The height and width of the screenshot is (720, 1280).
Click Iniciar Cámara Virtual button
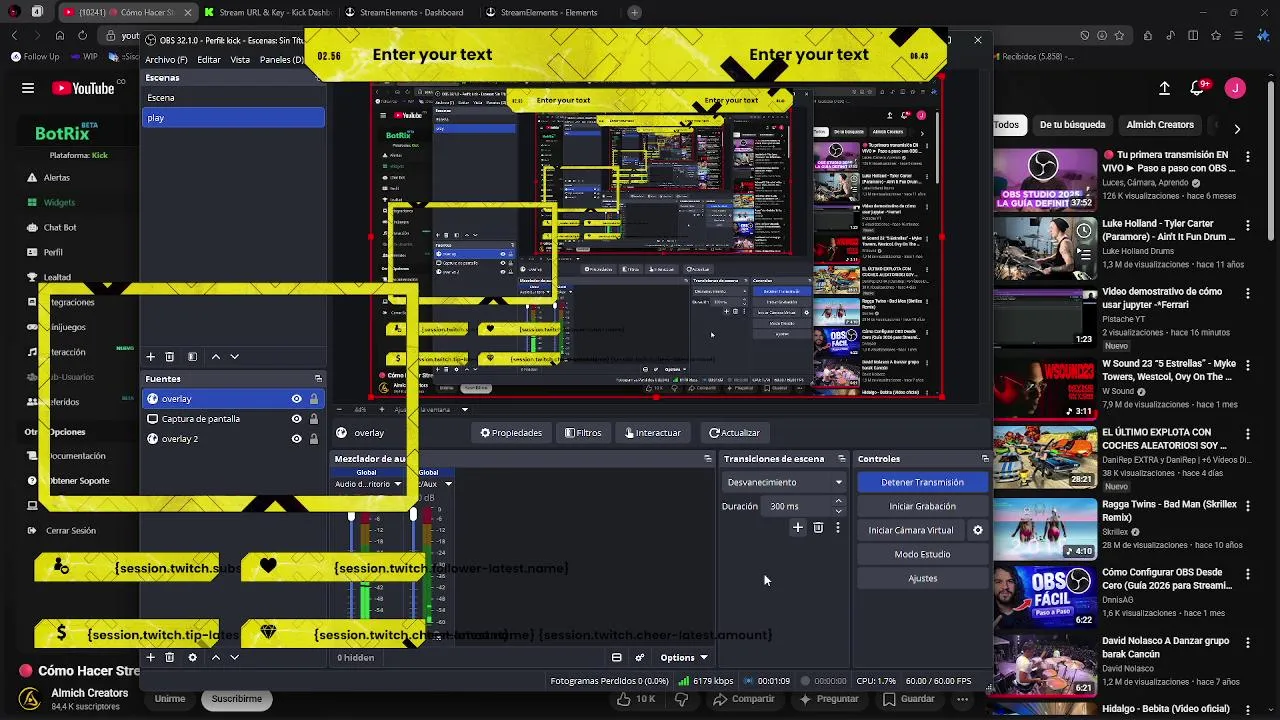coord(911,530)
